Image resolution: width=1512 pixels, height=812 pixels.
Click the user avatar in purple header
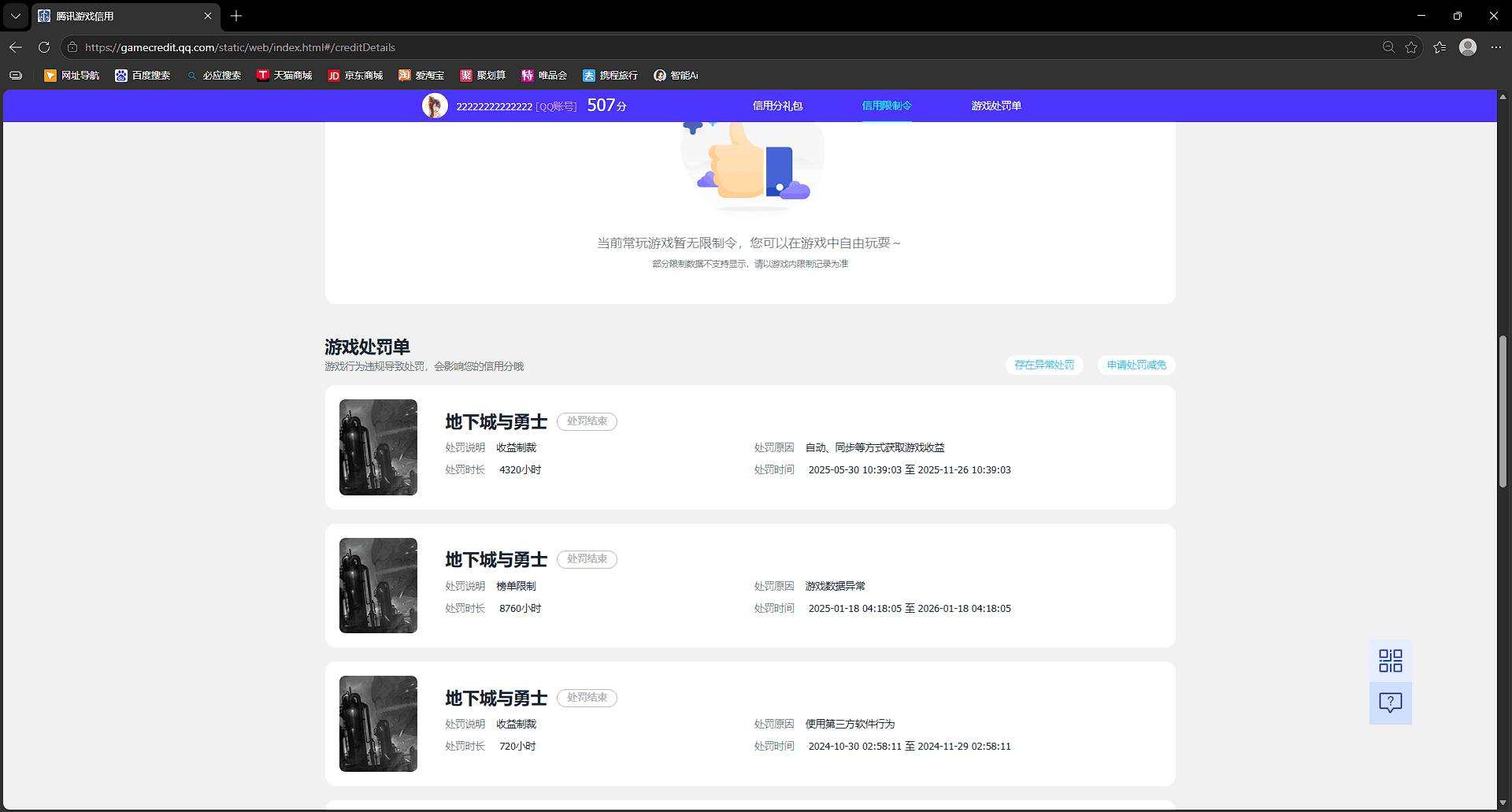pos(435,106)
